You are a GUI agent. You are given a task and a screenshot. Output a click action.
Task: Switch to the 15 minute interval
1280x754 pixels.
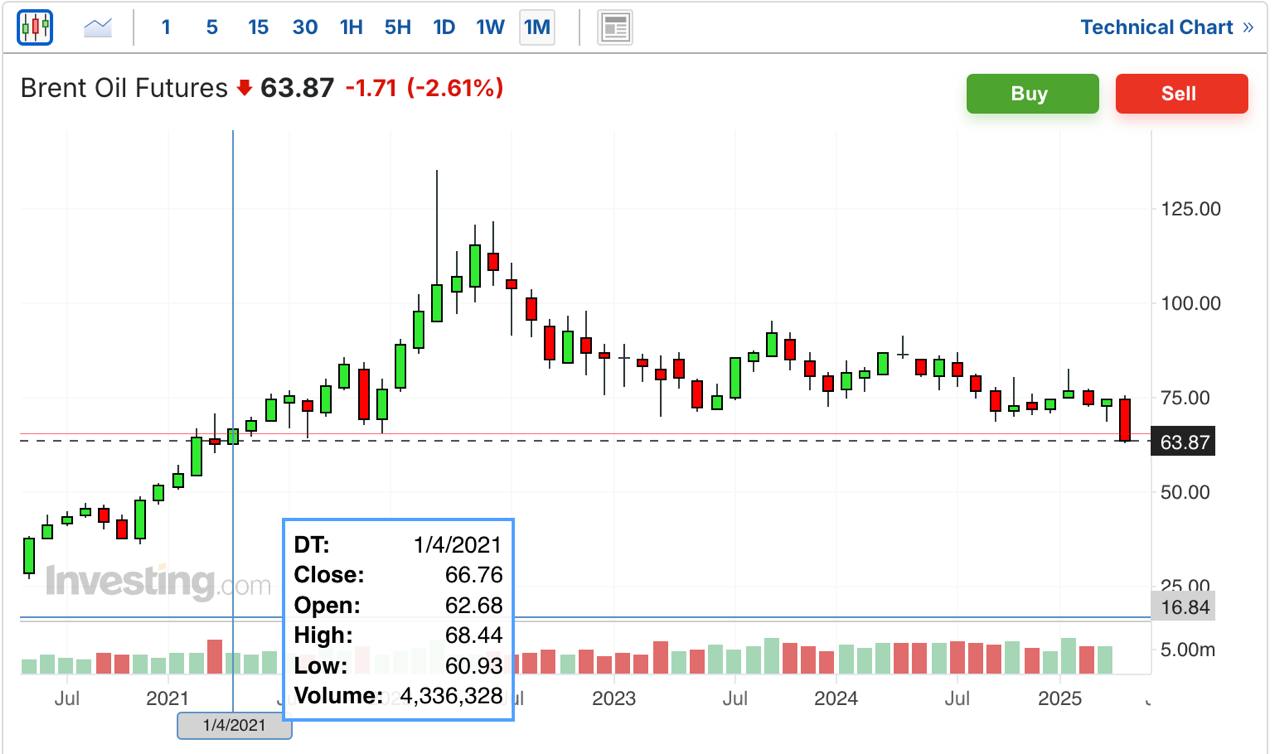[x=258, y=27]
